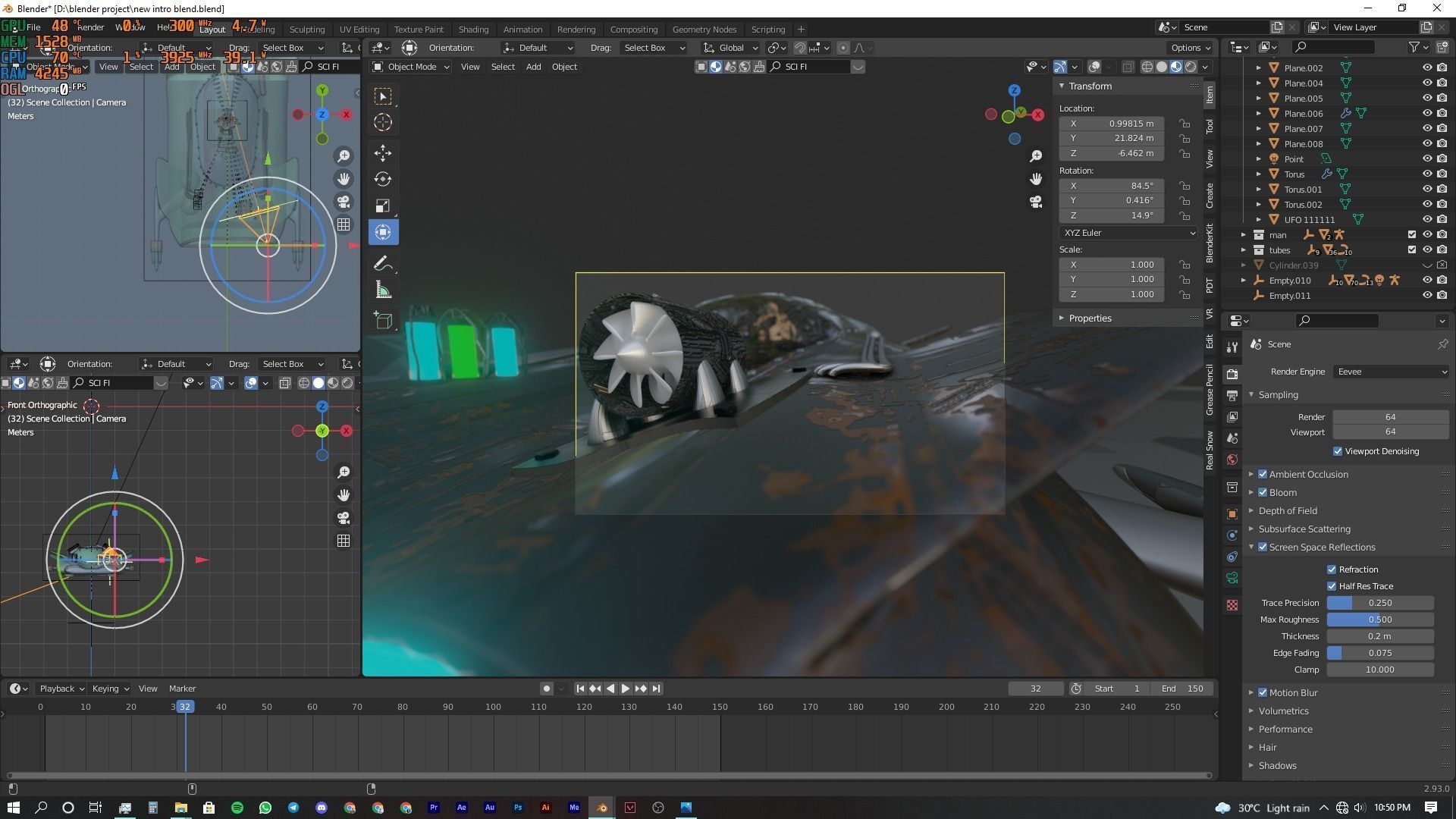Select the Move tool in the viewport toolbar
This screenshot has height=819, width=1456.
pyautogui.click(x=383, y=153)
